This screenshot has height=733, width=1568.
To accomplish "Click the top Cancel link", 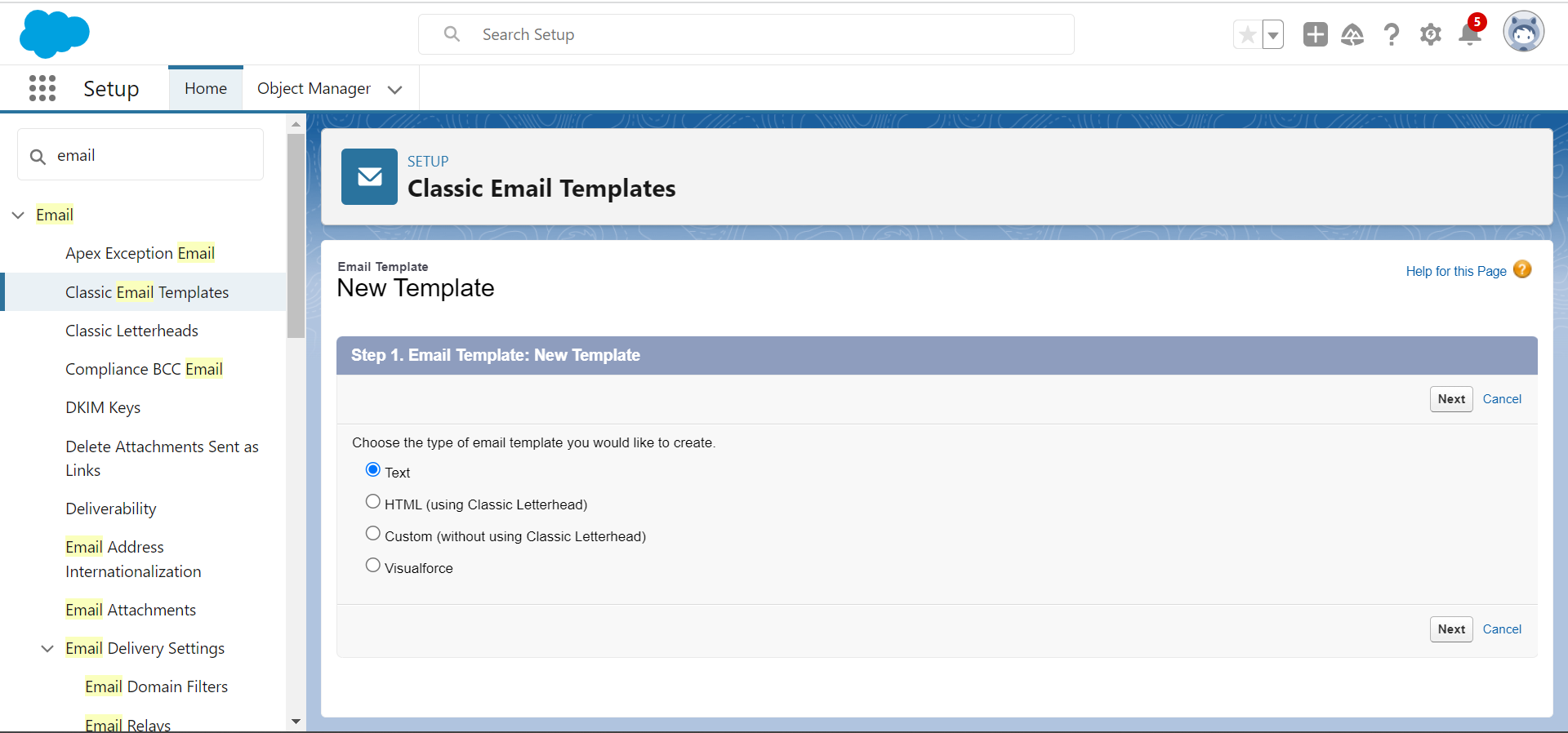I will tap(1502, 399).
